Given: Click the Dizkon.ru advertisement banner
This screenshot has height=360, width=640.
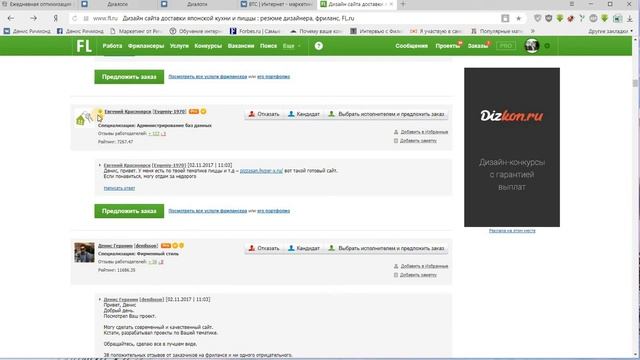Looking at the screenshot, I should [512, 147].
